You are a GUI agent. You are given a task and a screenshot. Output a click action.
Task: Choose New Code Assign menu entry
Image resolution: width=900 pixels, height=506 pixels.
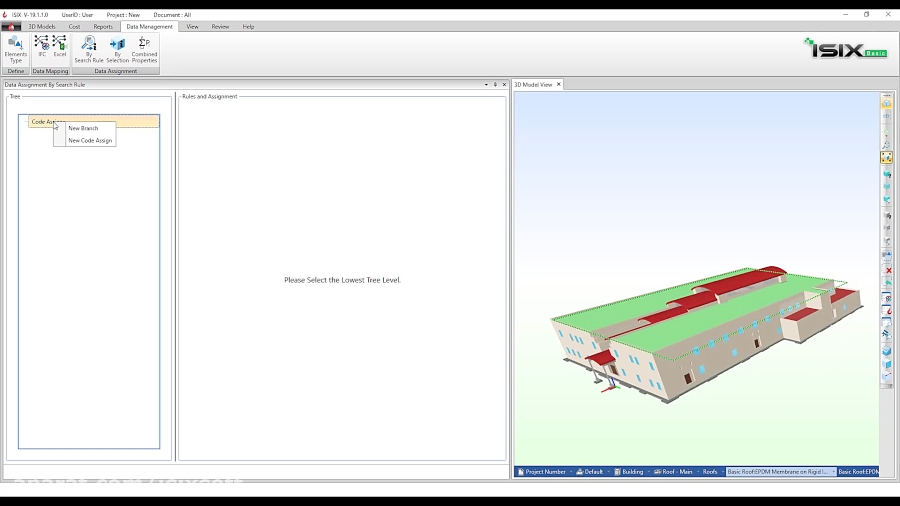point(90,141)
